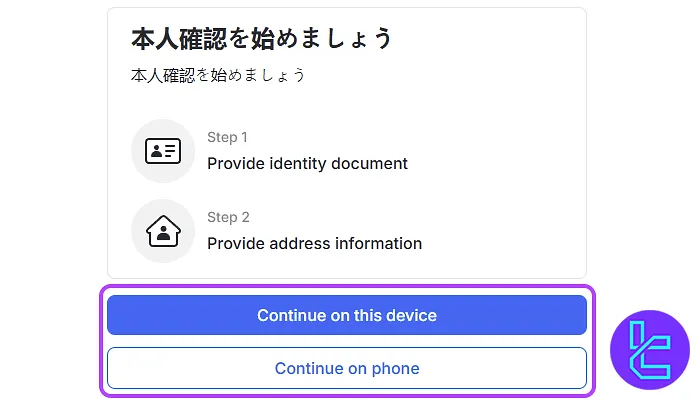Click the Provide address information text
The image size is (700, 400).
(x=314, y=243)
